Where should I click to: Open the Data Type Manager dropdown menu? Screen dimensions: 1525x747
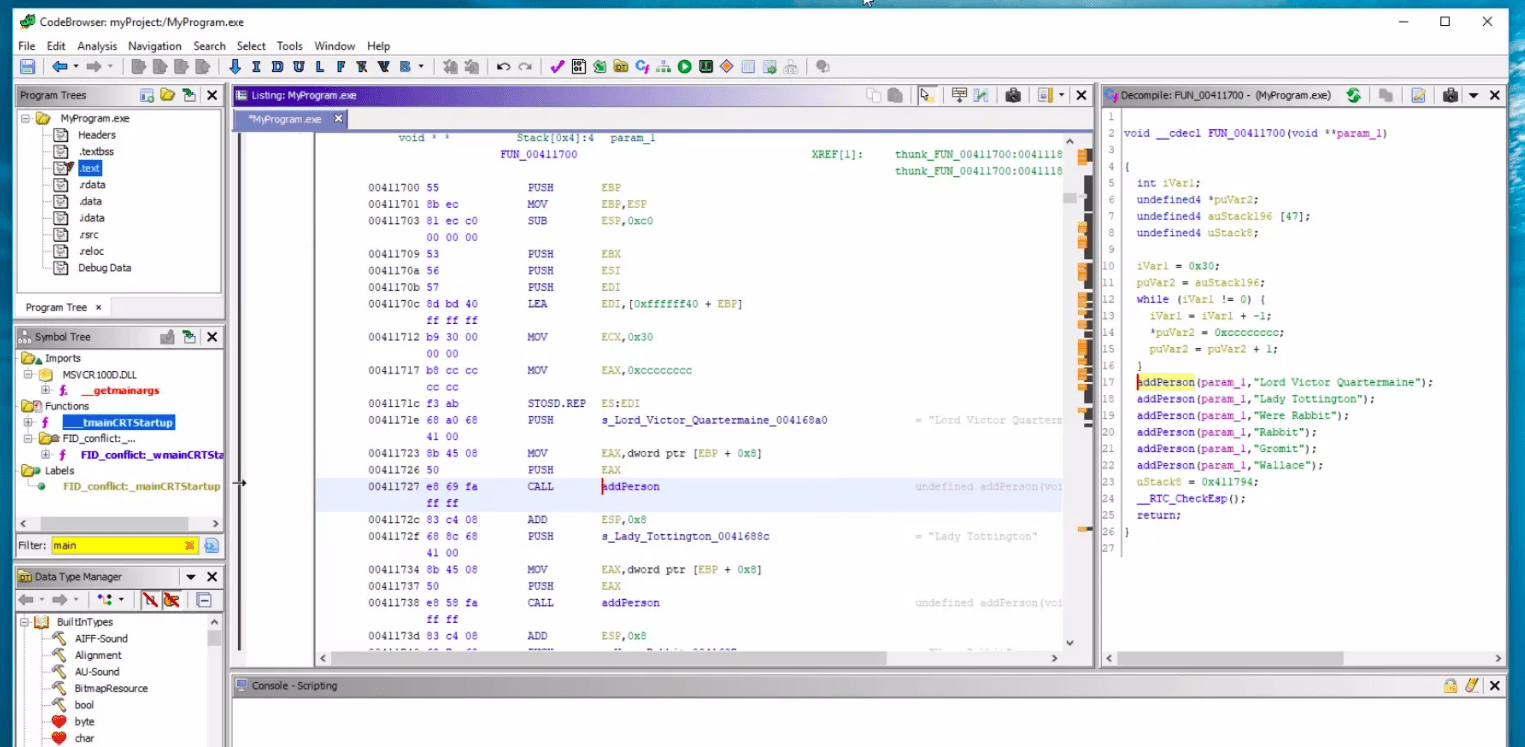(x=190, y=577)
